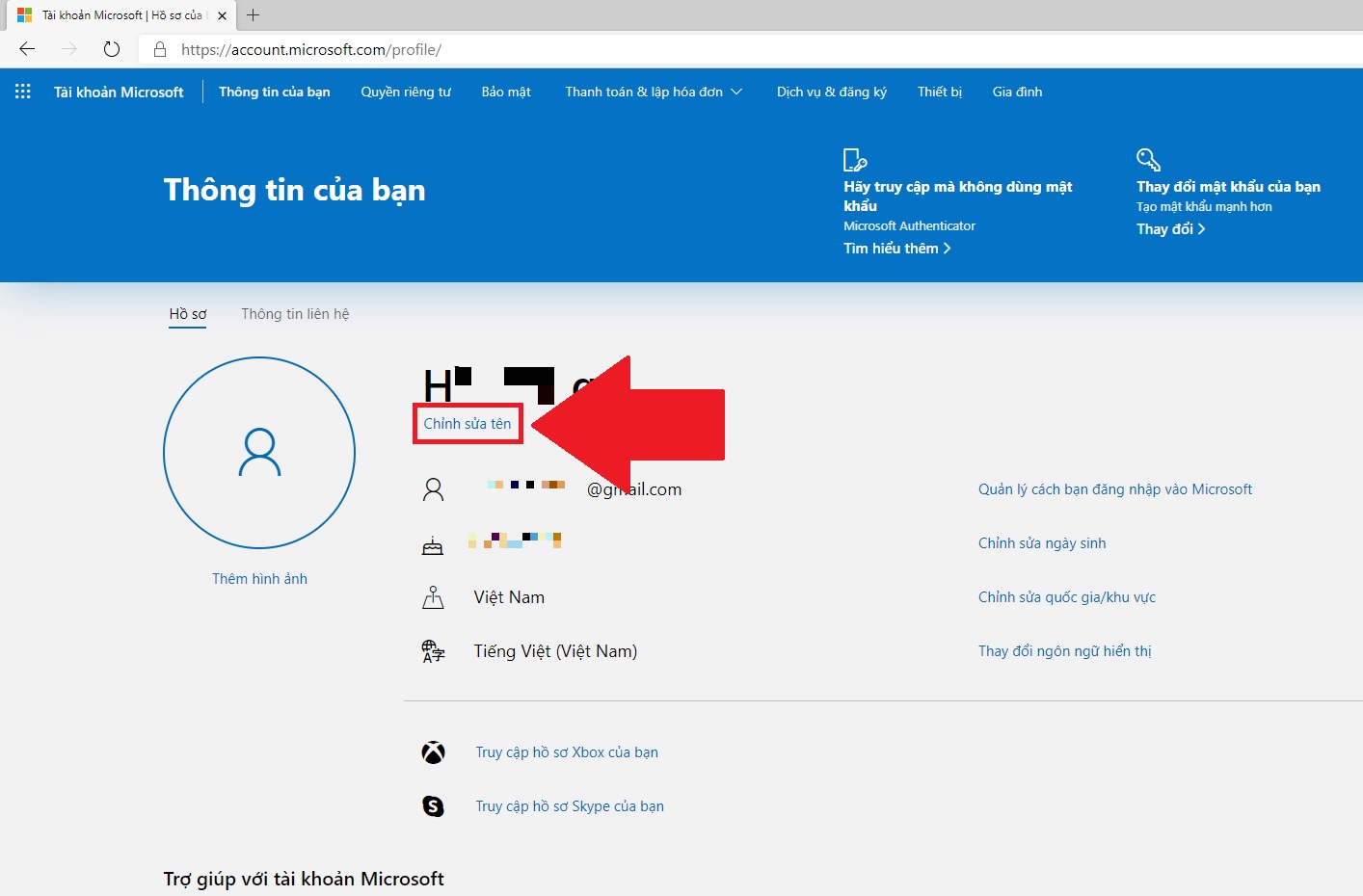
Task: Open Truy cập hồ sơ Xbox link
Action: point(567,752)
